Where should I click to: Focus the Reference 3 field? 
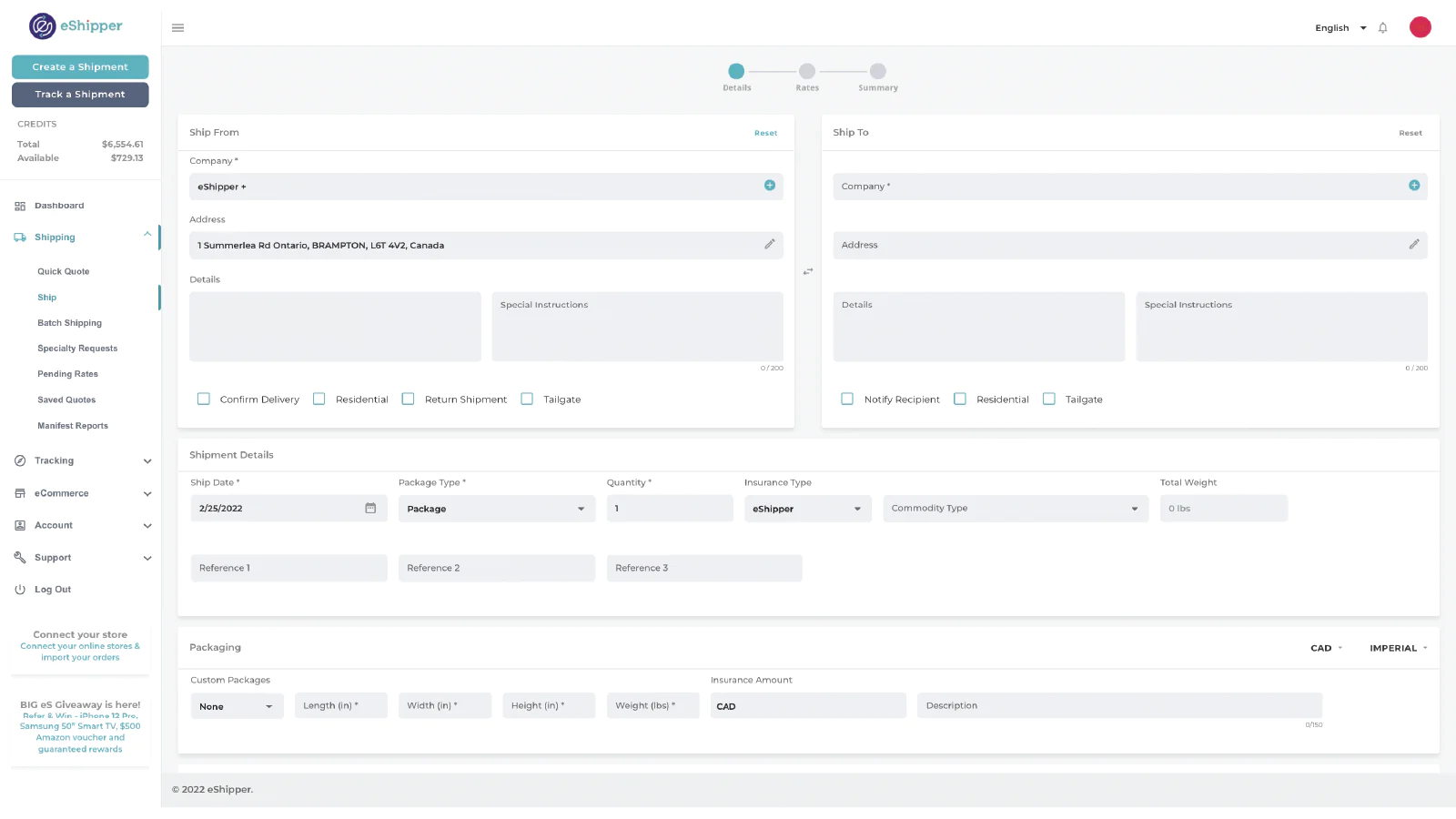[704, 568]
